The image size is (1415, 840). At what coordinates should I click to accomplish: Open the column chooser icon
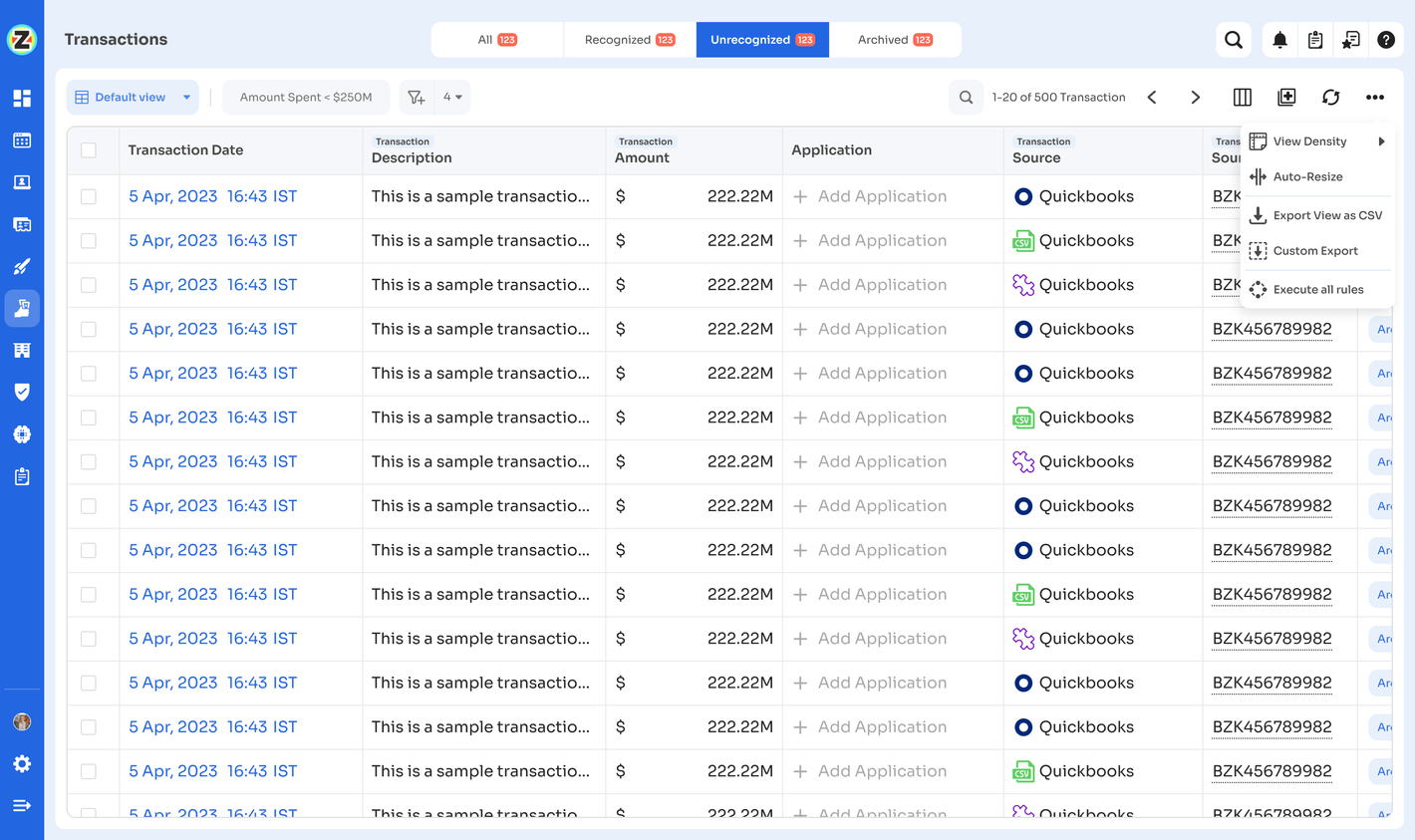(1242, 97)
